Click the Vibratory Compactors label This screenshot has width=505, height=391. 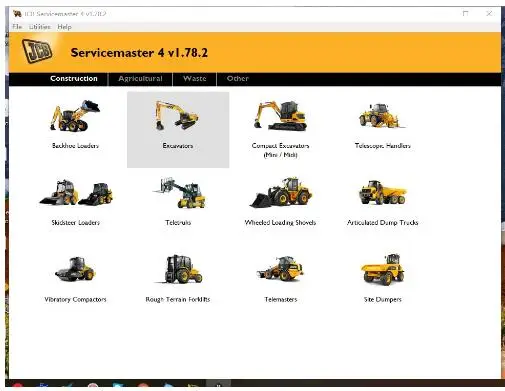pyautogui.click(x=75, y=299)
